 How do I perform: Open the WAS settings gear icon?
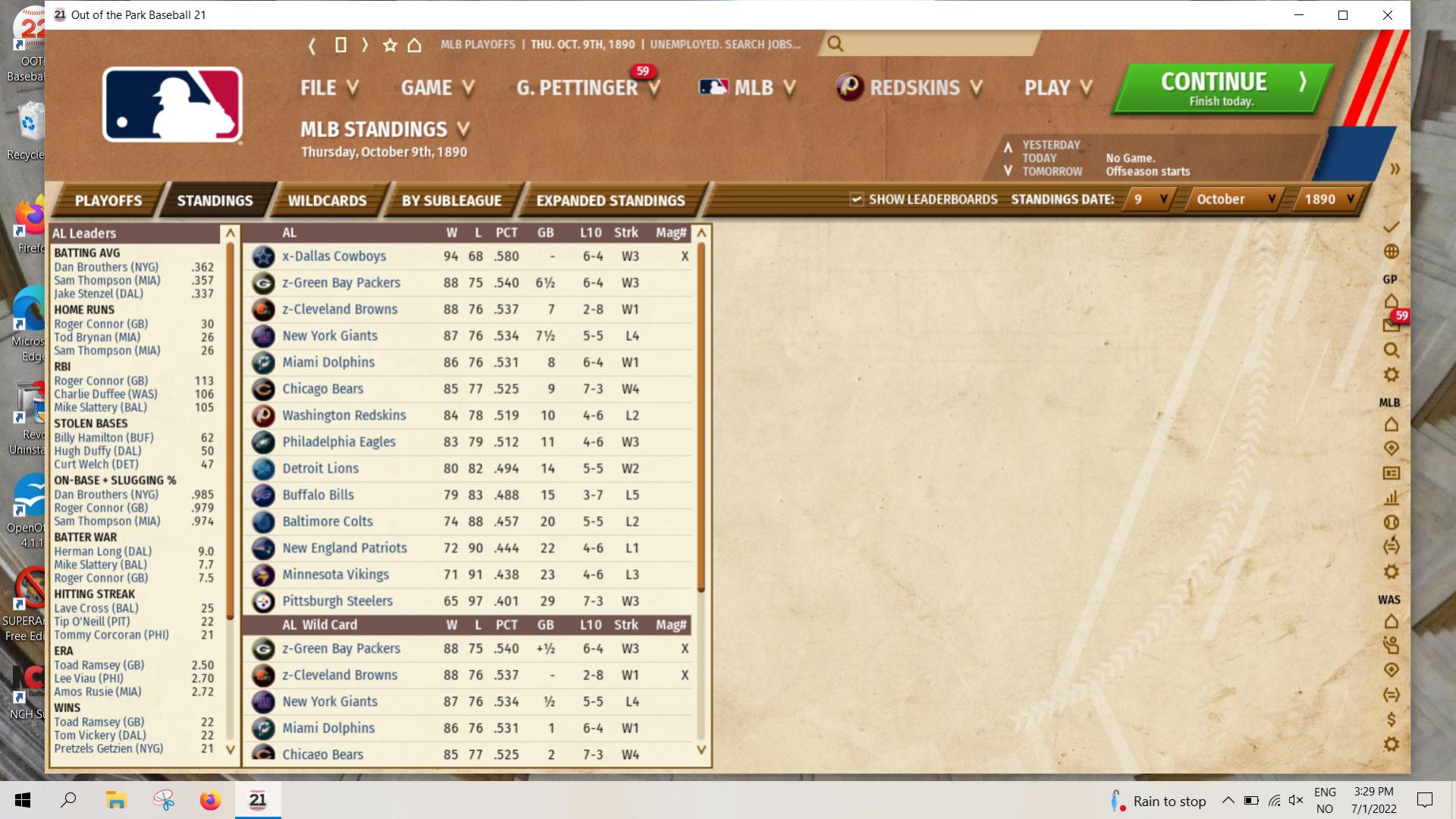(x=1391, y=744)
